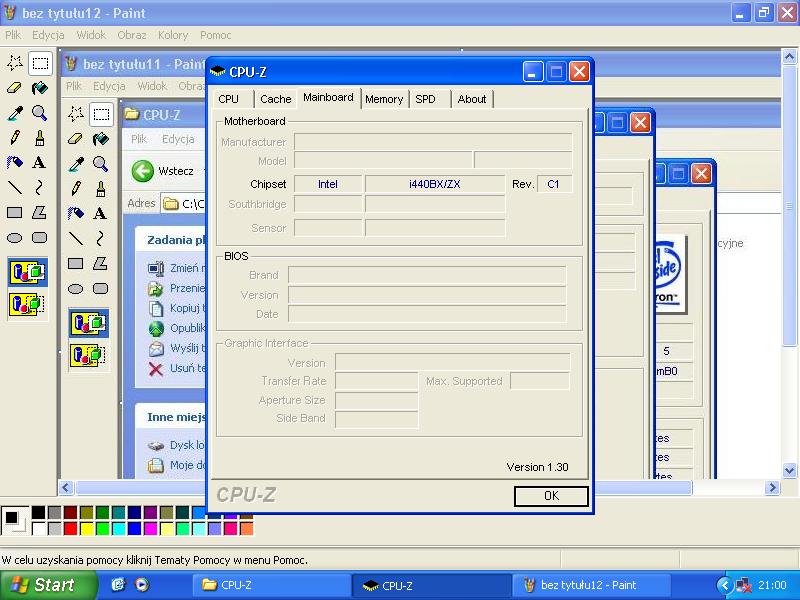Switch to the SPD tab in CPU-Z
The image size is (800, 600).
coord(426,99)
